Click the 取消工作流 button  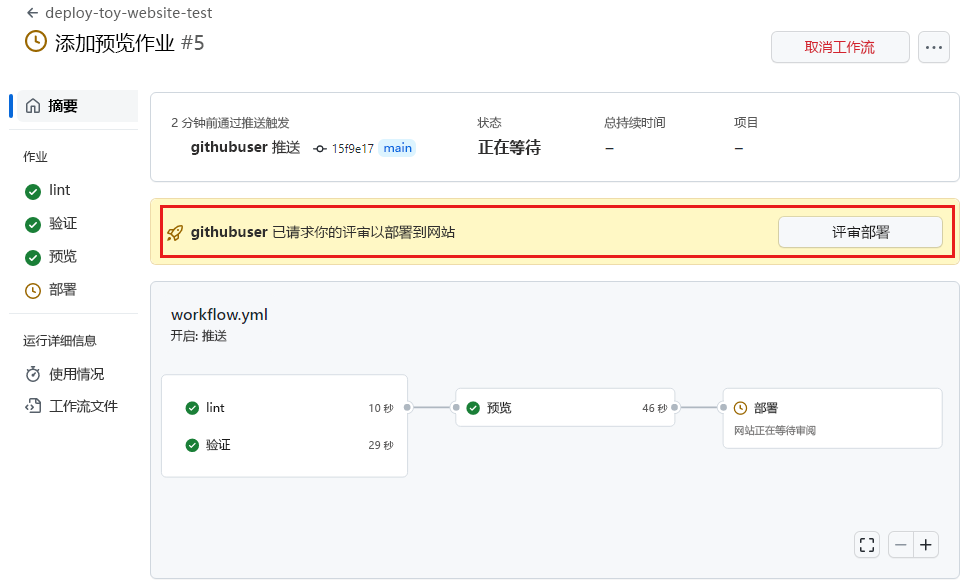pyautogui.click(x=840, y=47)
